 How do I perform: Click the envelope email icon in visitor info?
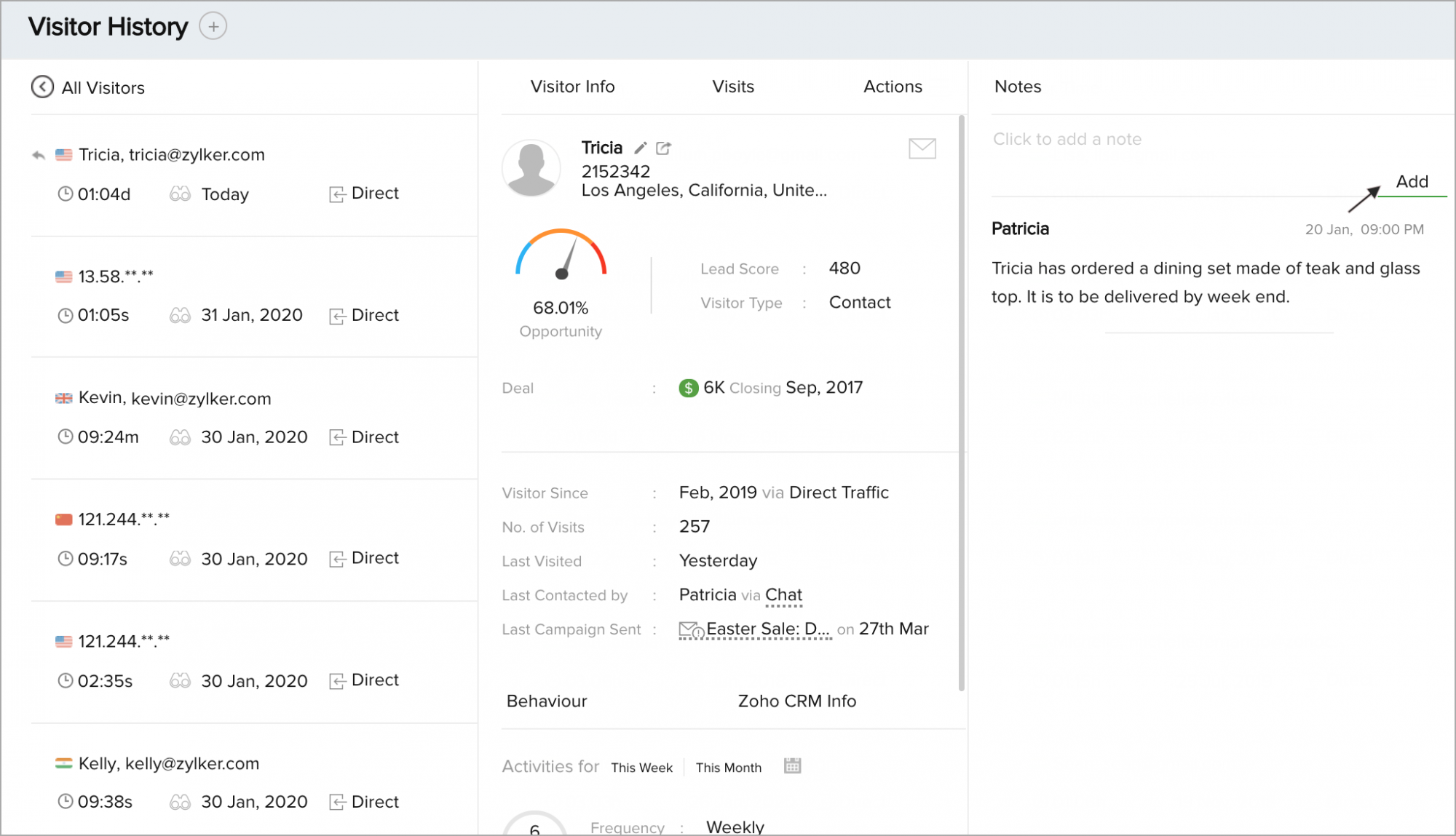922,148
